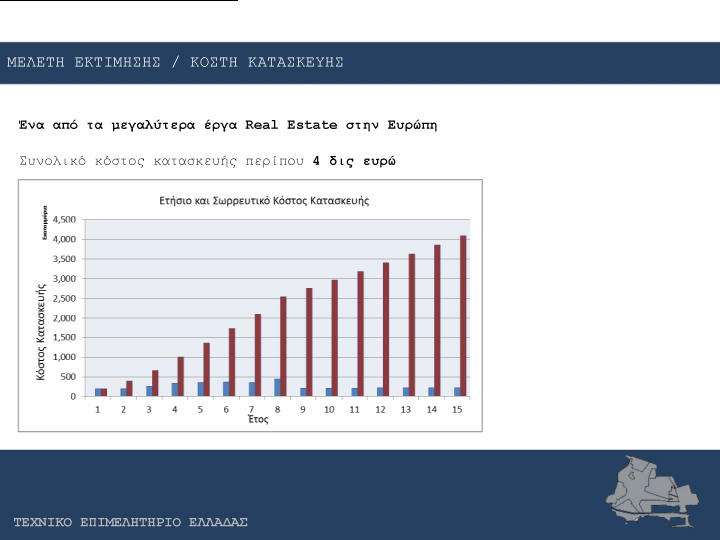
Task: Click the blue annual bar for year 13
Action: (x=406, y=391)
